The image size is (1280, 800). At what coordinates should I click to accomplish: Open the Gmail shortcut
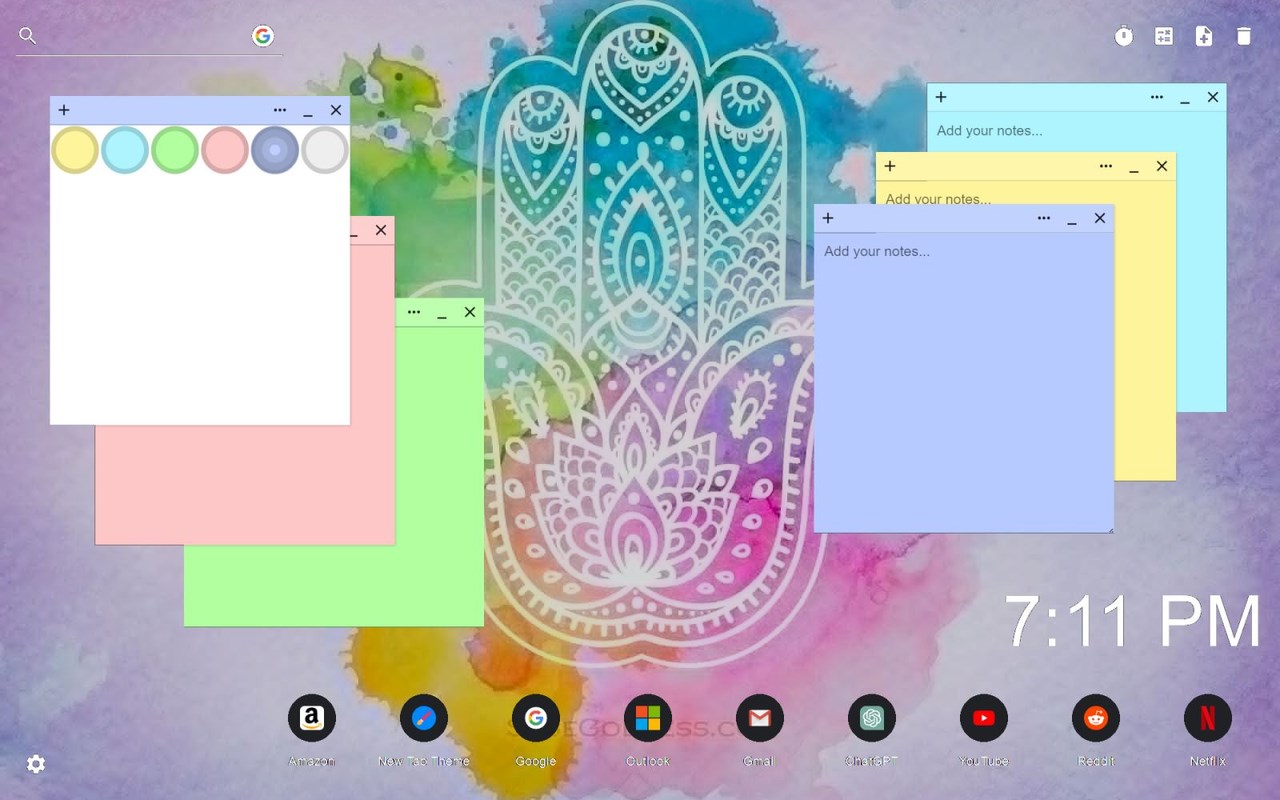point(760,718)
